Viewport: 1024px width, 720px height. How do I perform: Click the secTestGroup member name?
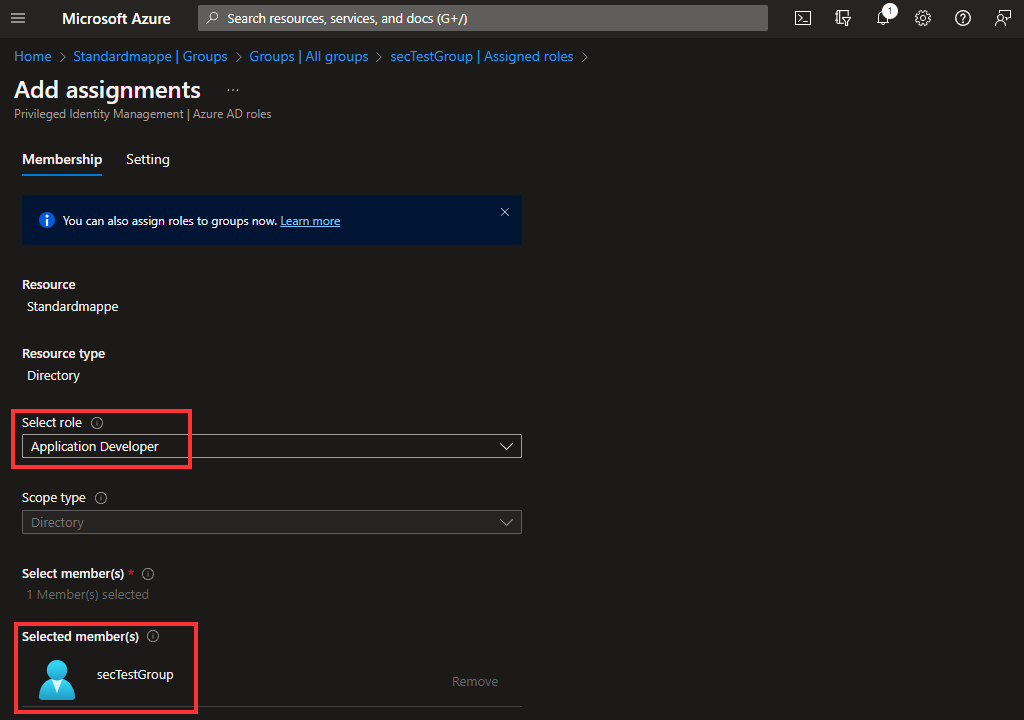(135, 674)
